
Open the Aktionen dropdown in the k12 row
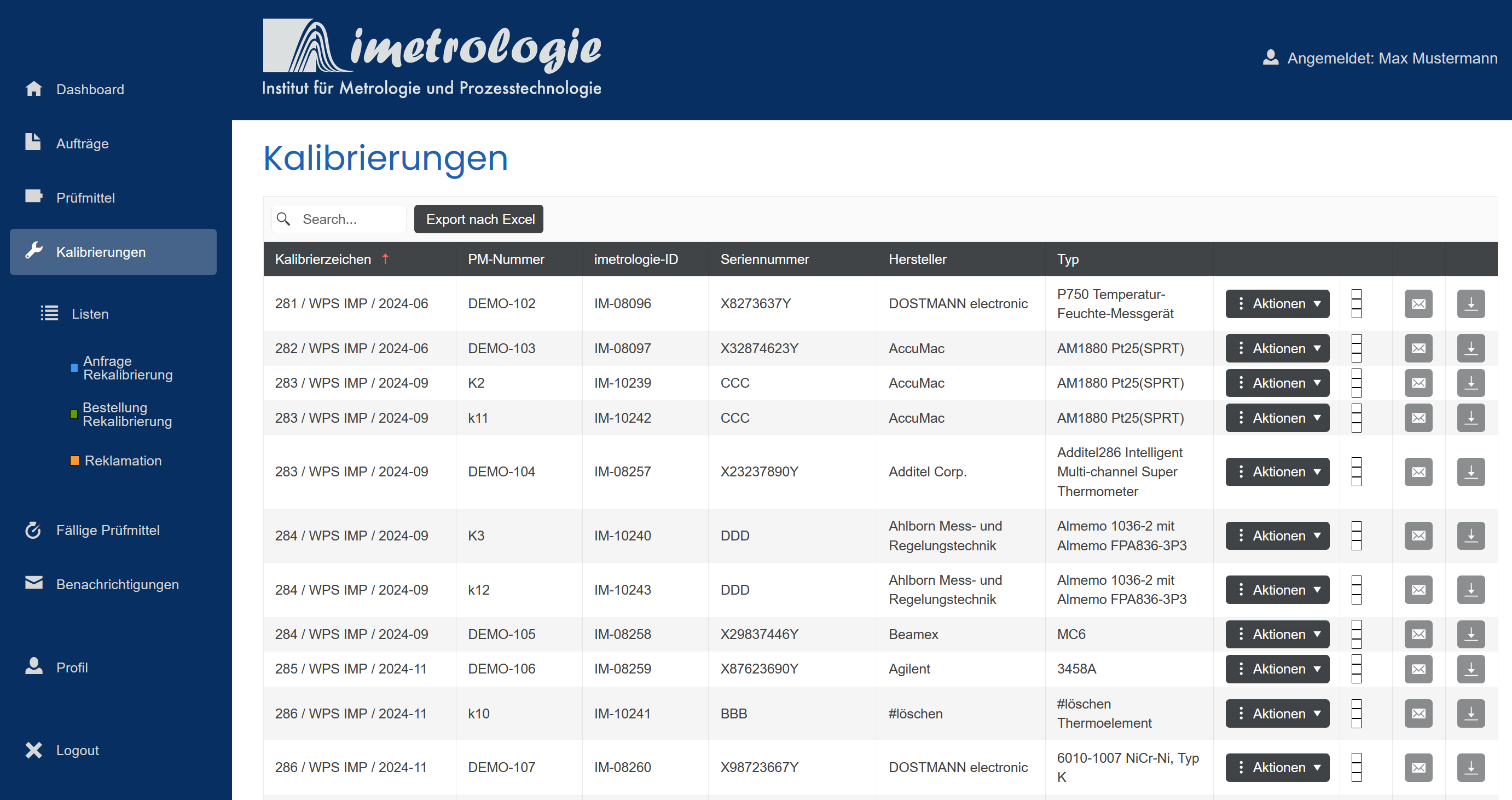[1277, 590]
